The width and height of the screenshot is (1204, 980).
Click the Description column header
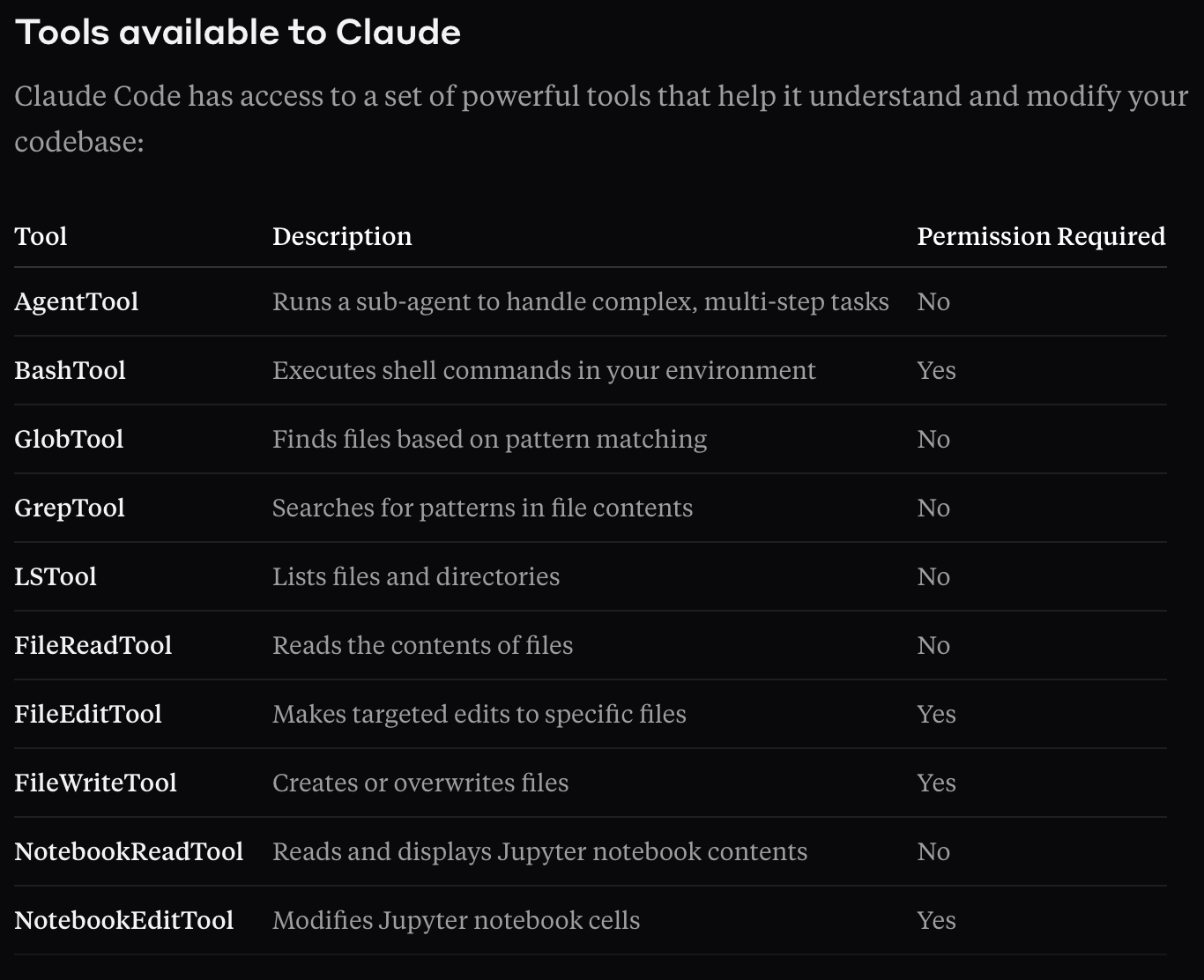pyautogui.click(x=342, y=236)
